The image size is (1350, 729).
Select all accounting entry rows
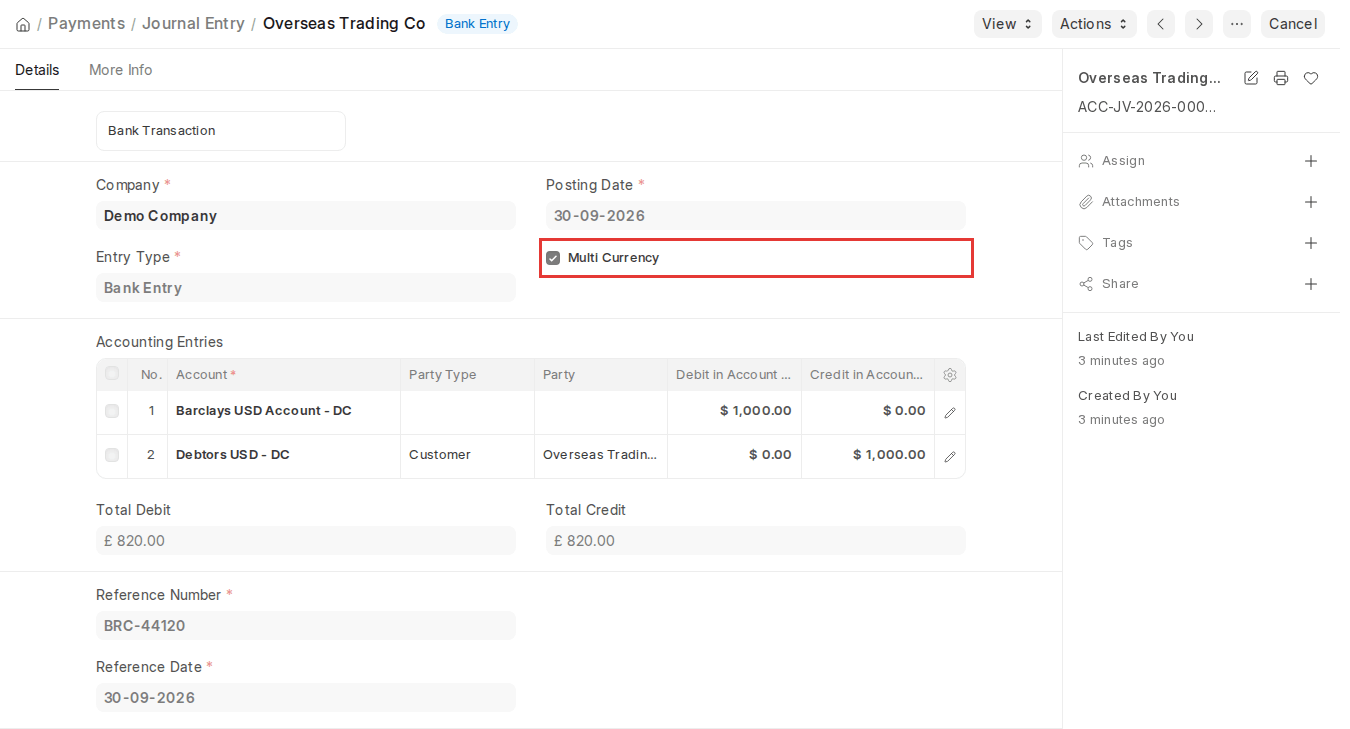point(112,374)
